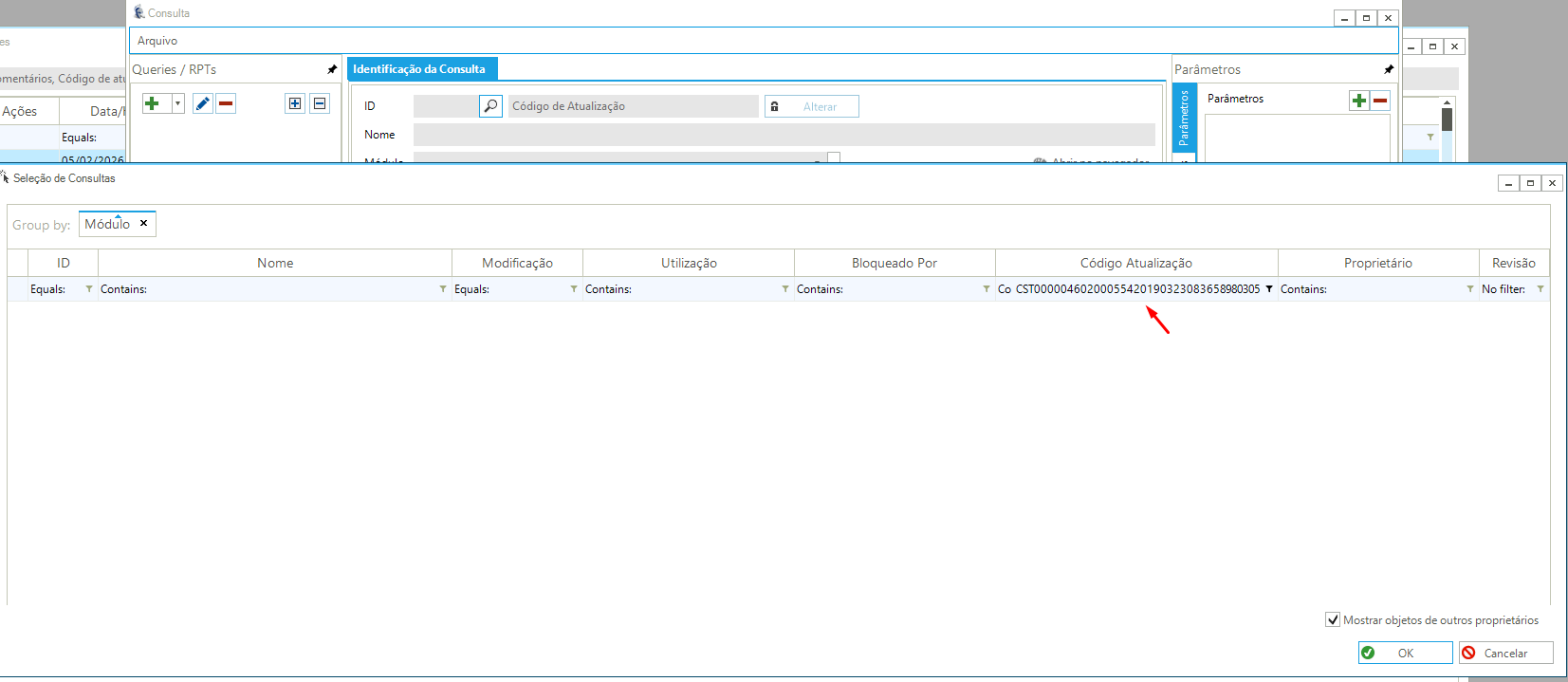Click the collapse all tree icon
1568x682 pixels.
click(320, 103)
